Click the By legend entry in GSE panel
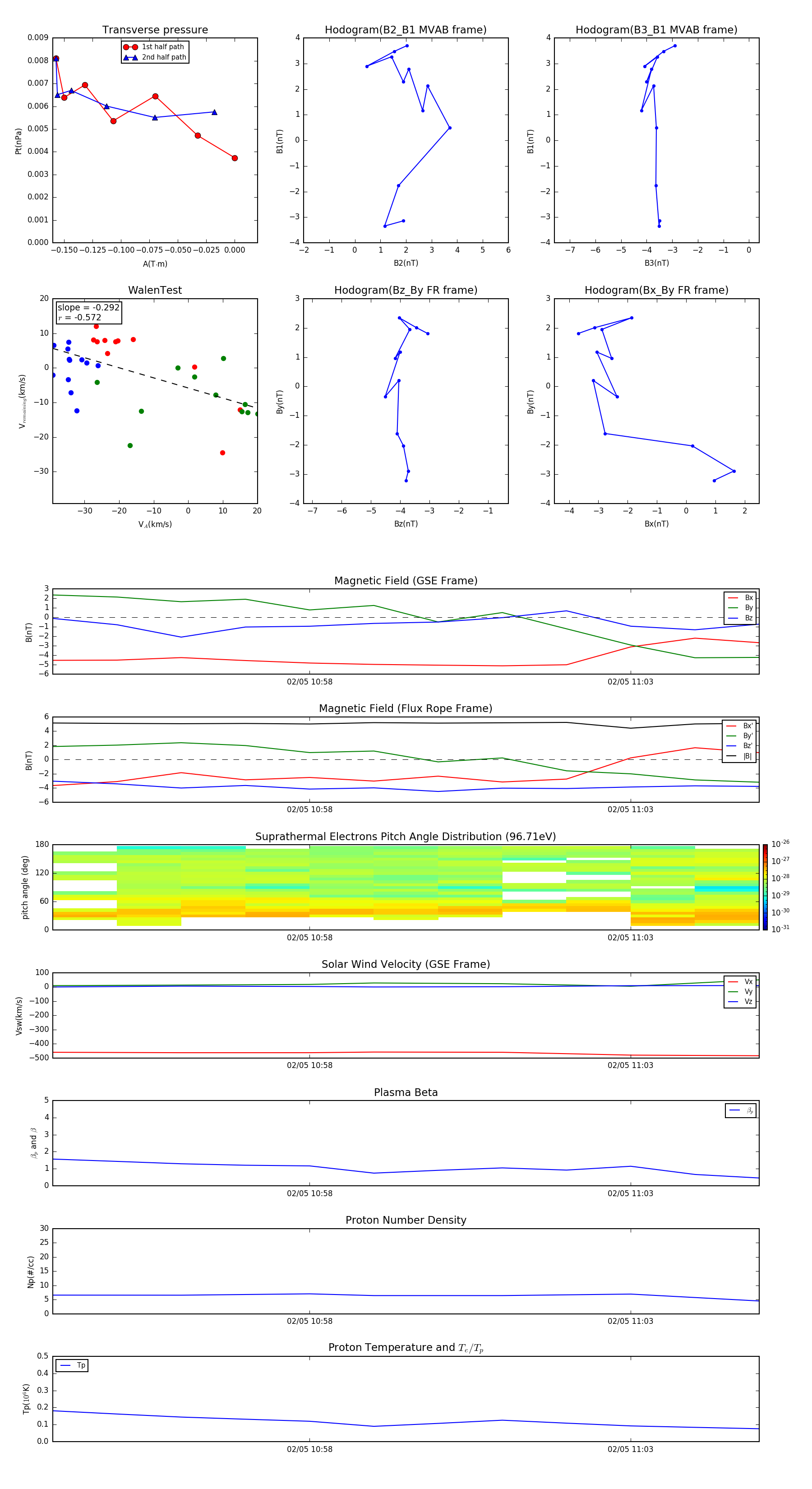This screenshot has height=1489, width=812. [740, 607]
